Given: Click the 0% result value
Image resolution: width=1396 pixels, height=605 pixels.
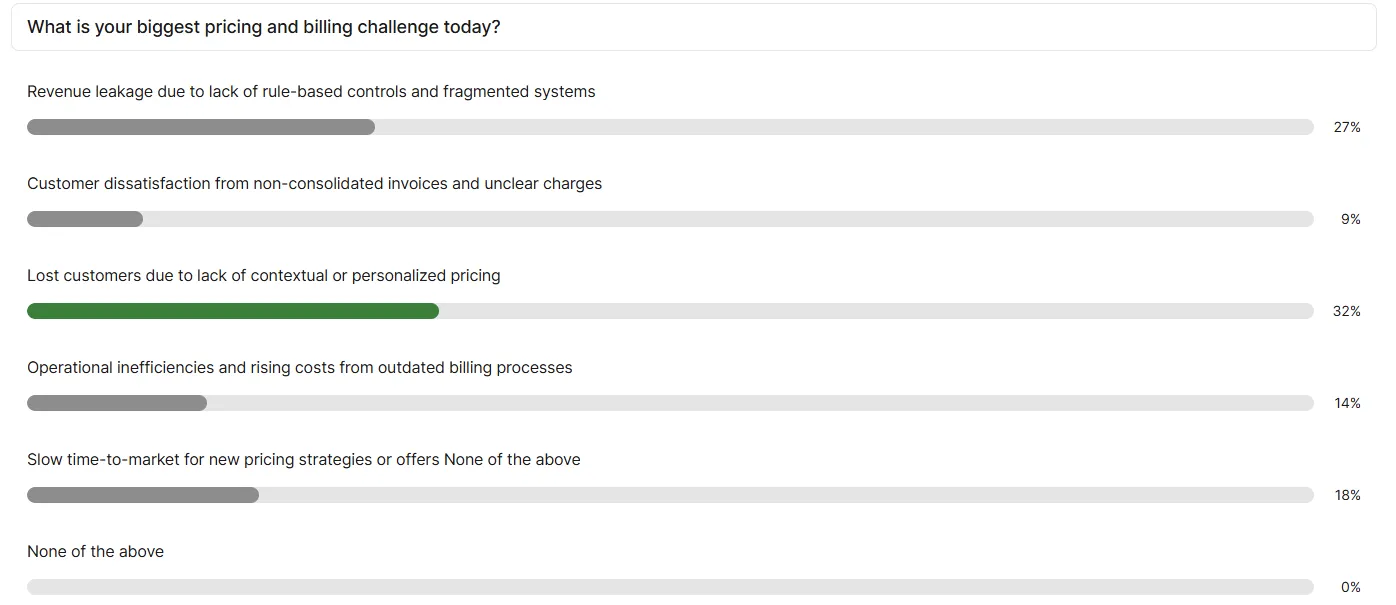Looking at the screenshot, I should pos(1350,587).
